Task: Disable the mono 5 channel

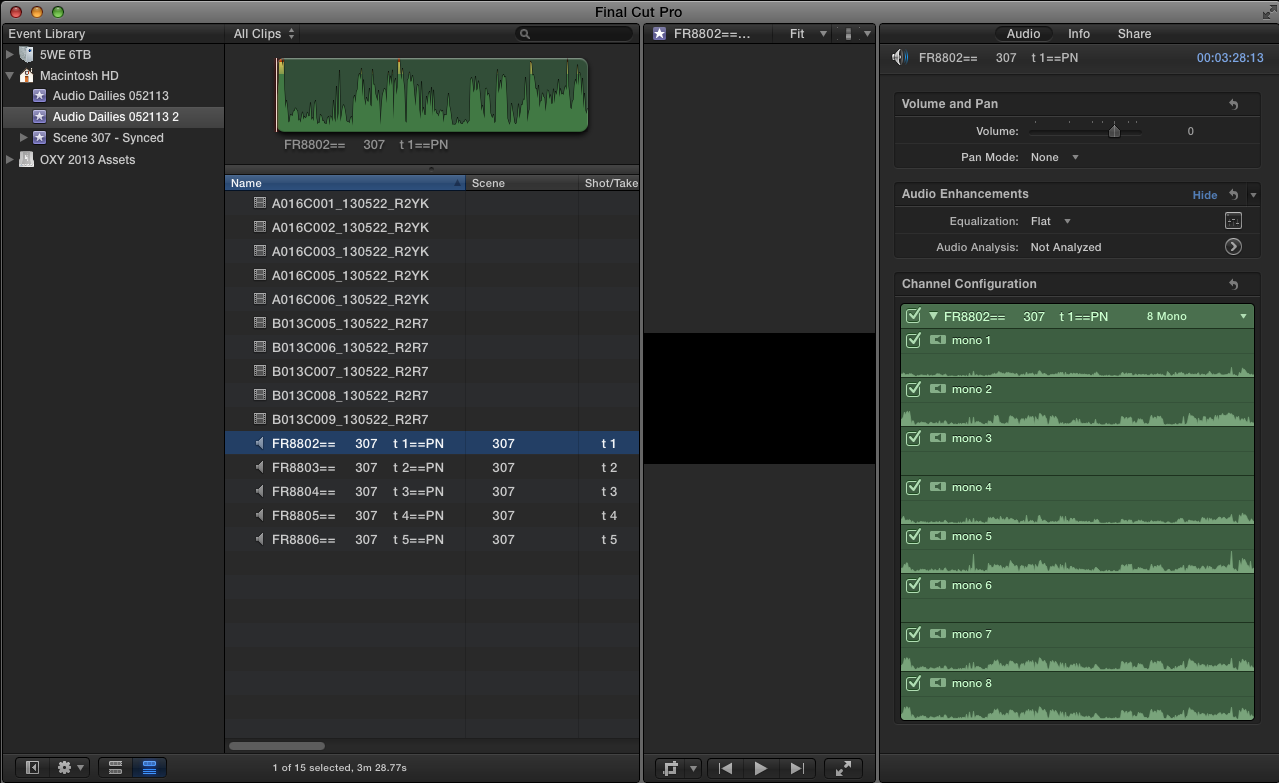Action: 913,536
